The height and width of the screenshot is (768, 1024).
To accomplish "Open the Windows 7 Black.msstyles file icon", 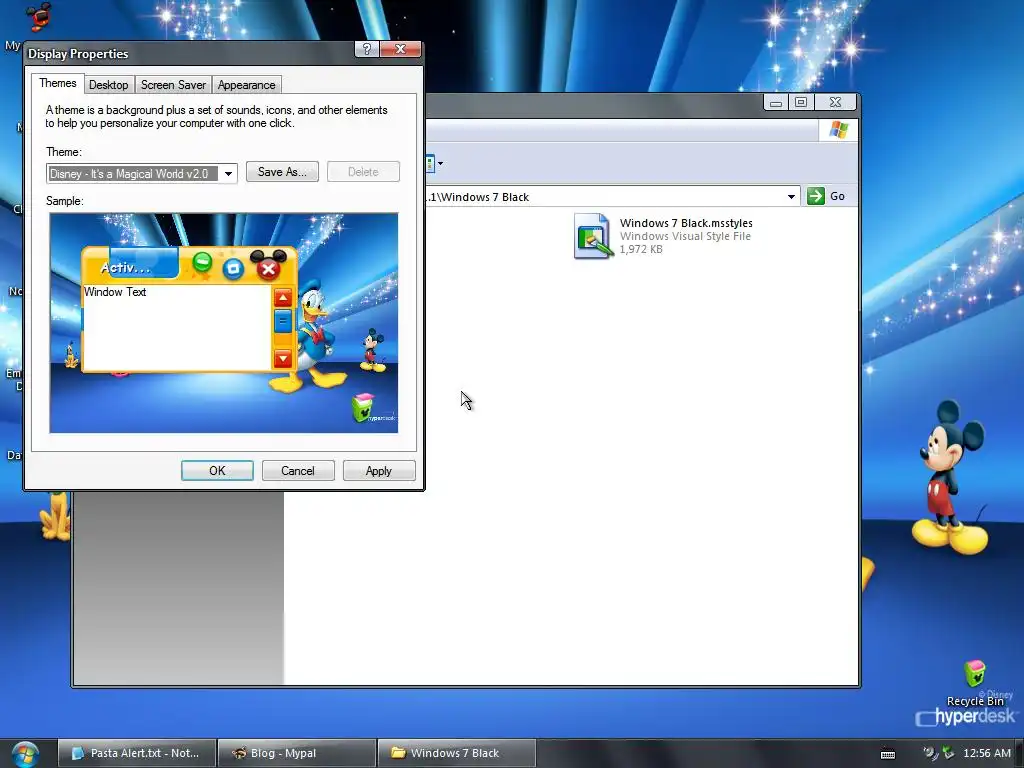I will pos(593,236).
